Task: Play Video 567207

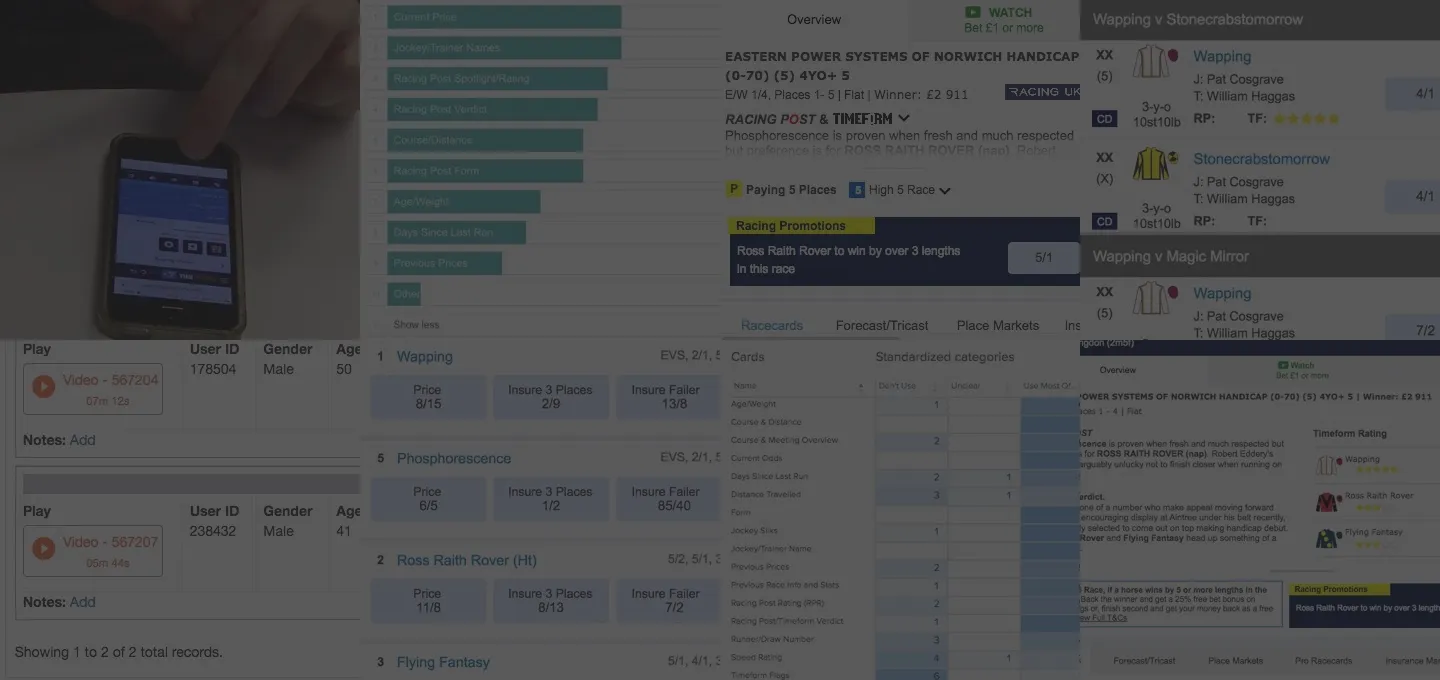Action: click(x=44, y=549)
